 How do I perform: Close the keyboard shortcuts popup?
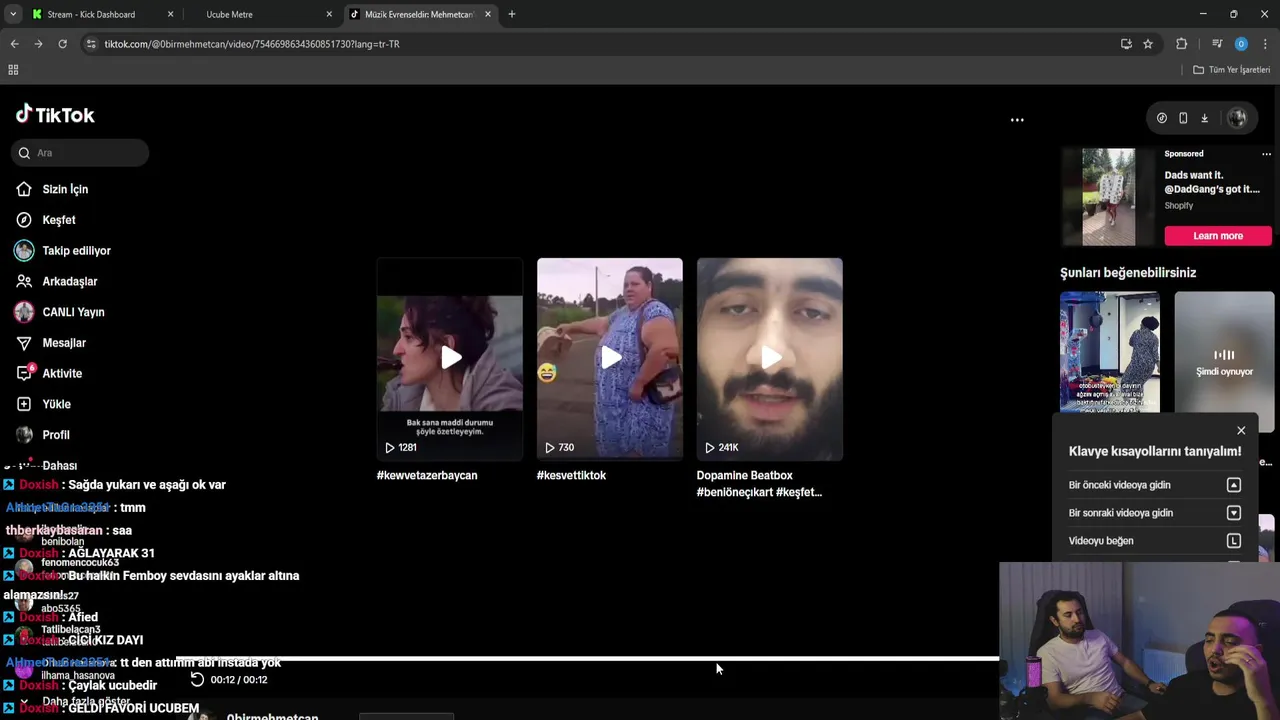point(1241,430)
